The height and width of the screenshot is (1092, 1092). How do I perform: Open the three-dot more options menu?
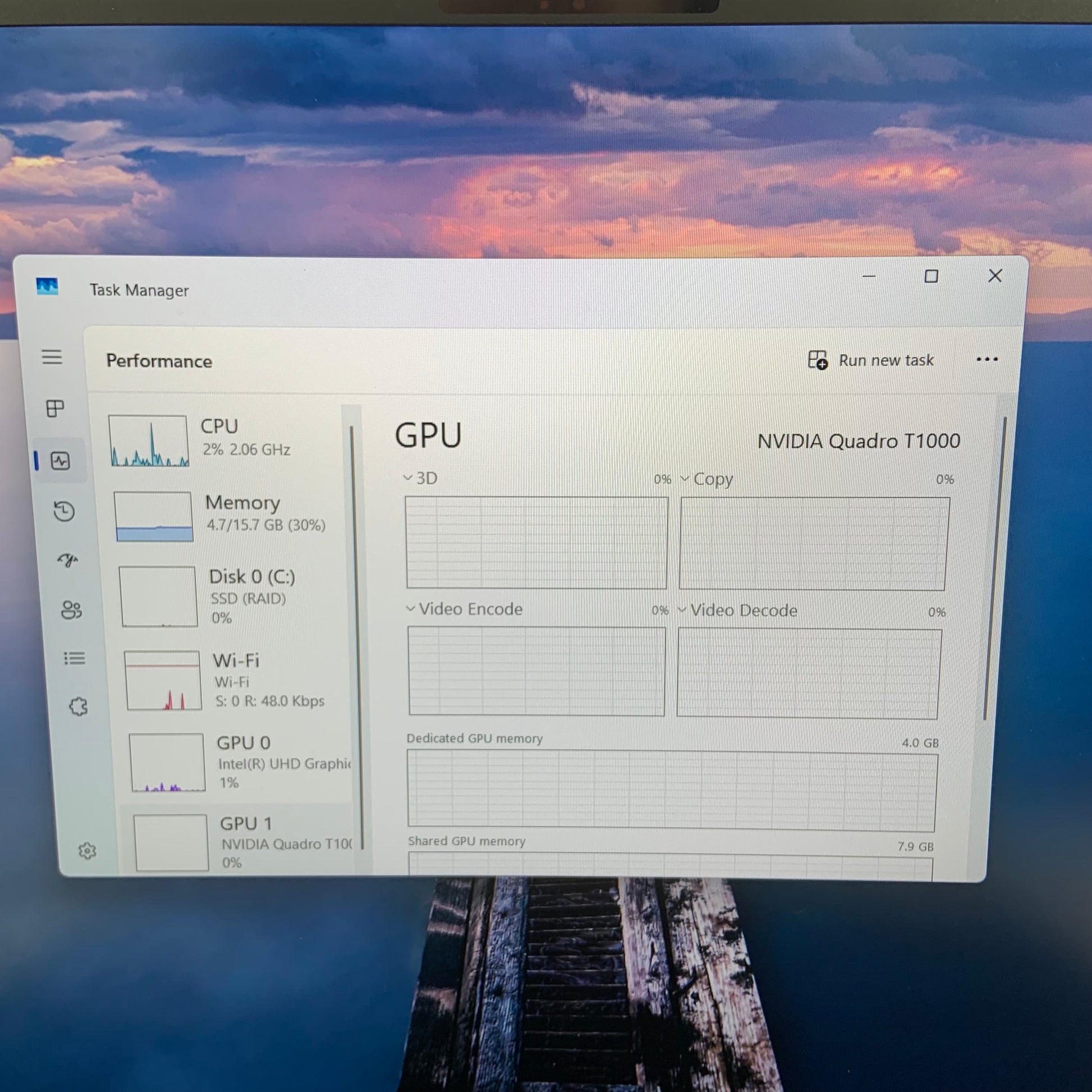[987, 360]
